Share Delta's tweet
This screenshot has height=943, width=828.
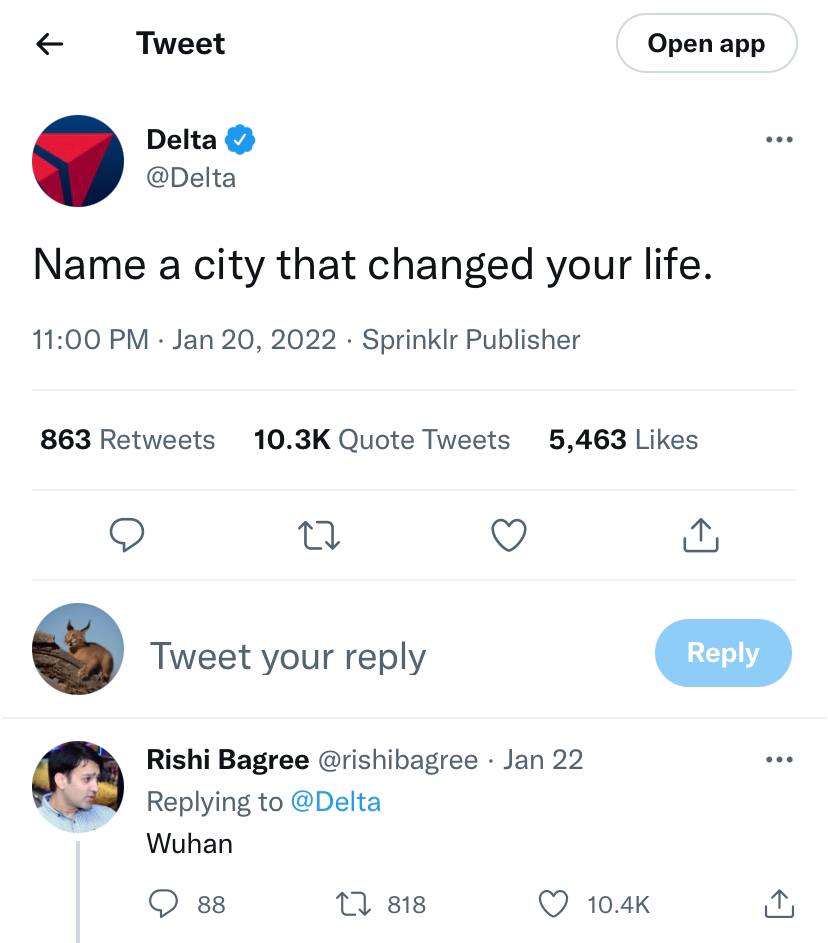point(700,536)
